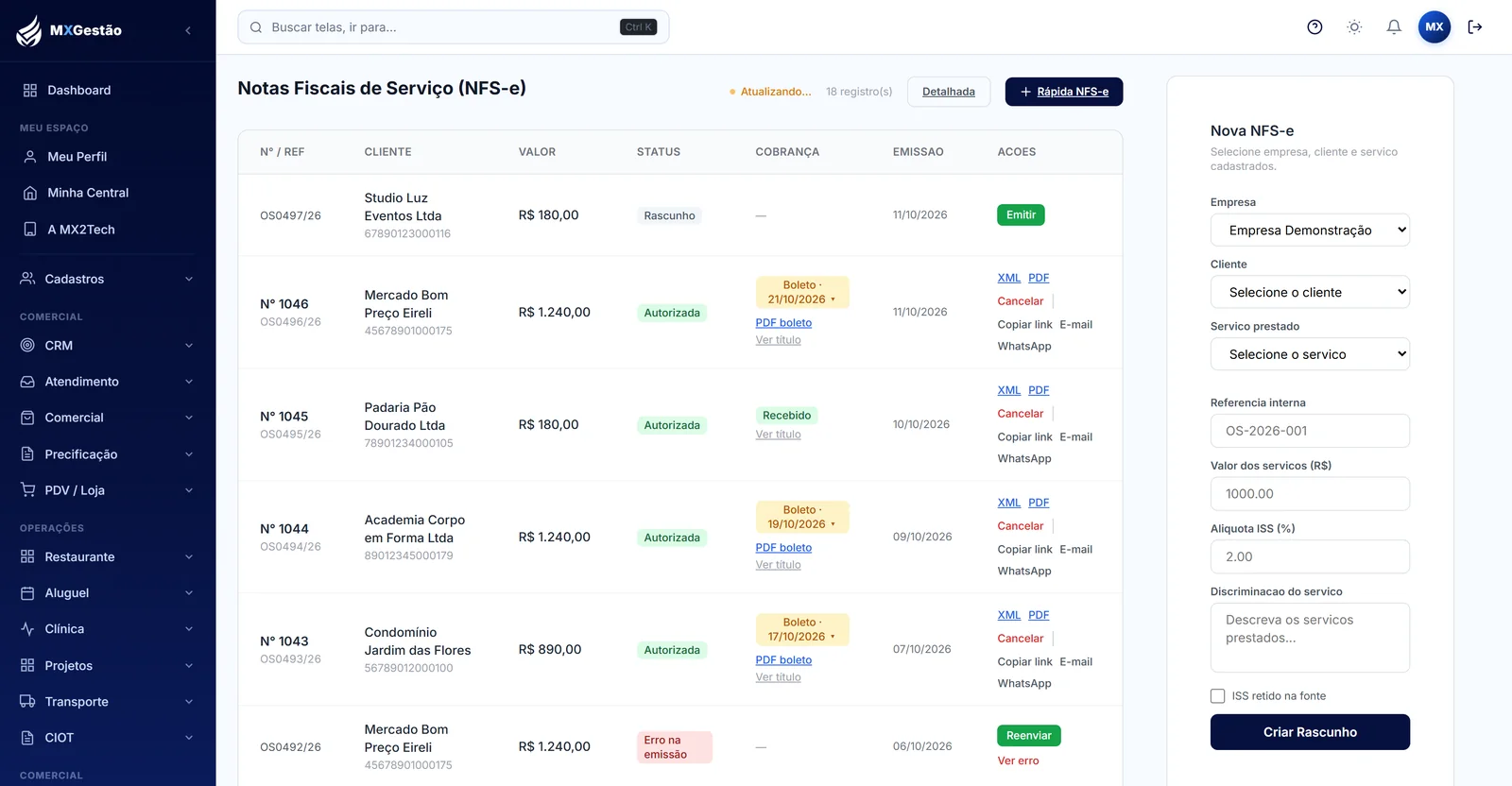Collapse the sidebar with the chevron icon
The image size is (1512, 786).
(188, 30)
